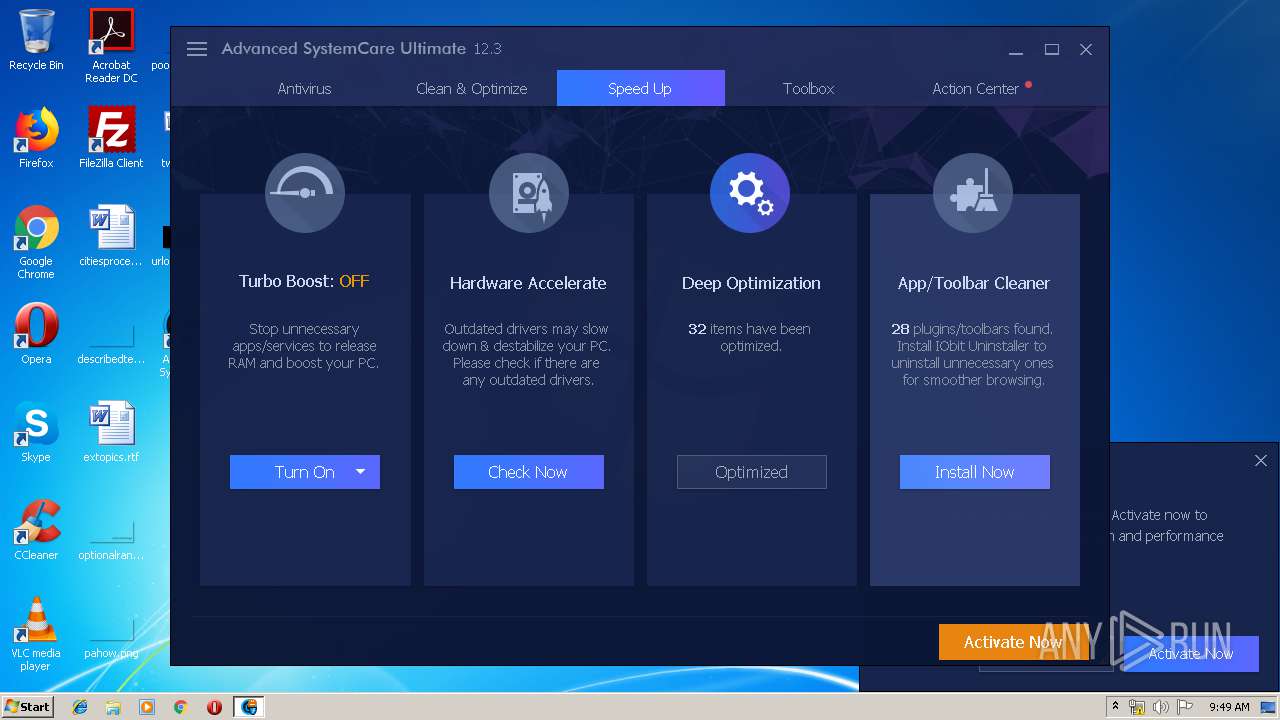This screenshot has width=1280, height=720.
Task: Open Skype desktop shortcut
Action: click(x=36, y=432)
